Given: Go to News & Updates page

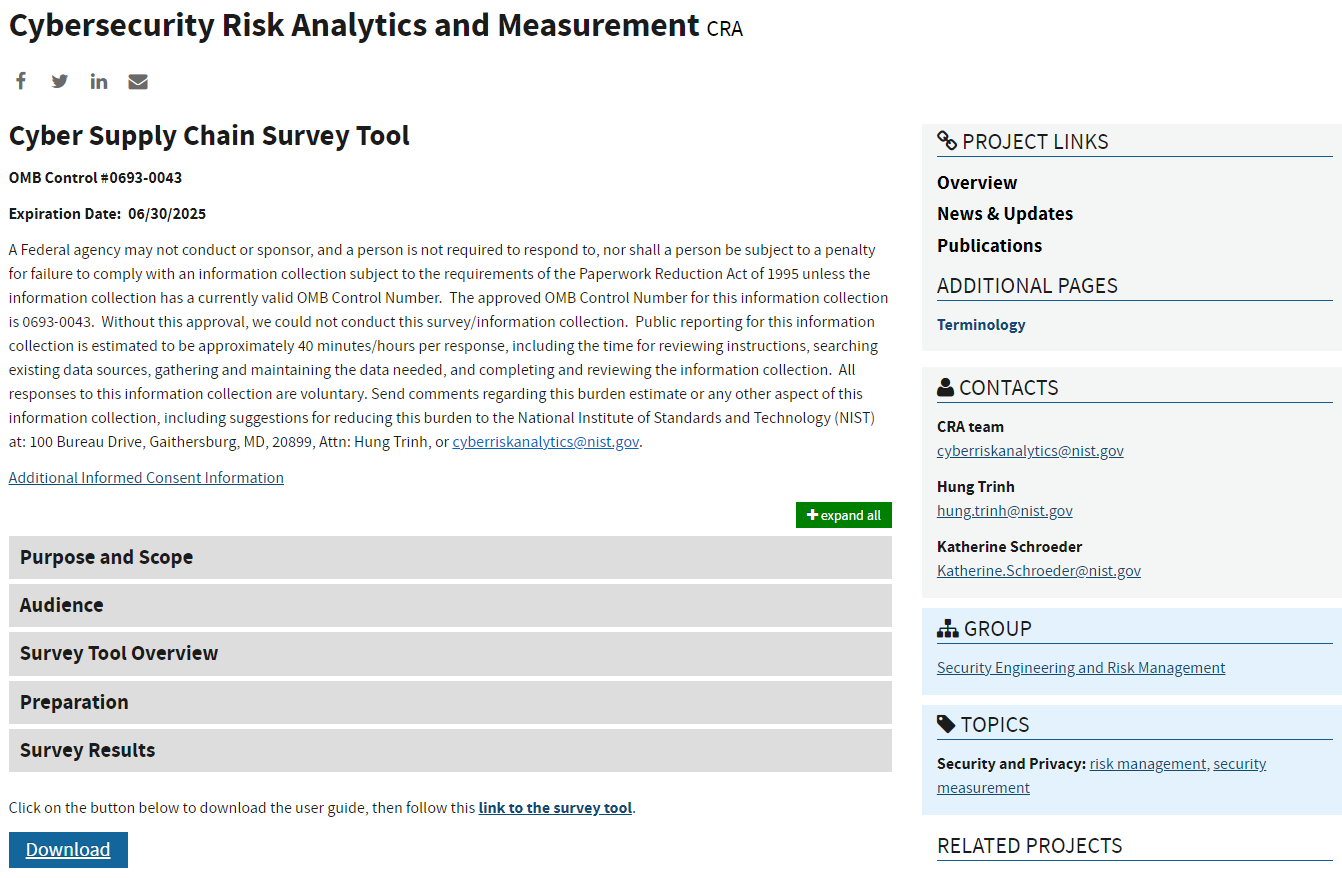Looking at the screenshot, I should pos(1004,214).
